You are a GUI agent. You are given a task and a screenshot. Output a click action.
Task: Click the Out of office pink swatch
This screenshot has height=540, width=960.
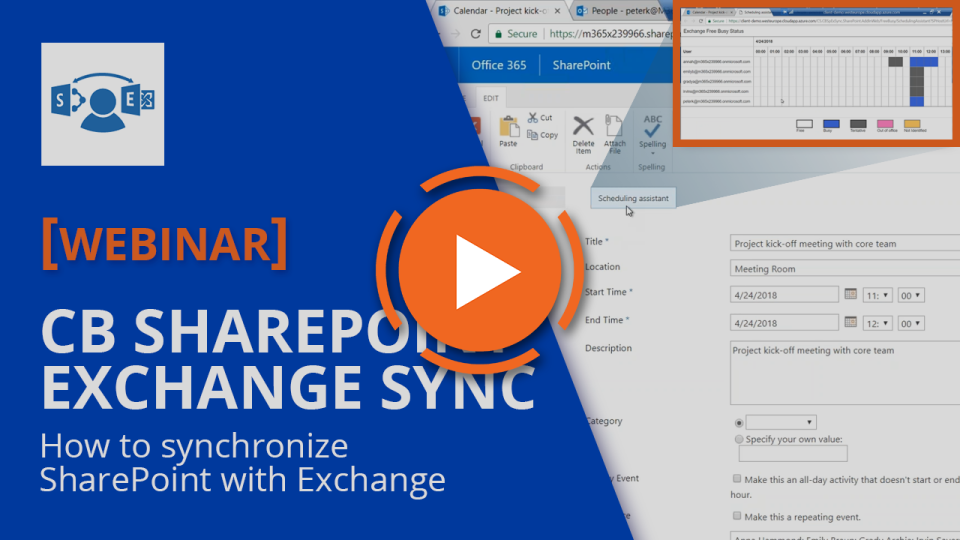(x=885, y=124)
